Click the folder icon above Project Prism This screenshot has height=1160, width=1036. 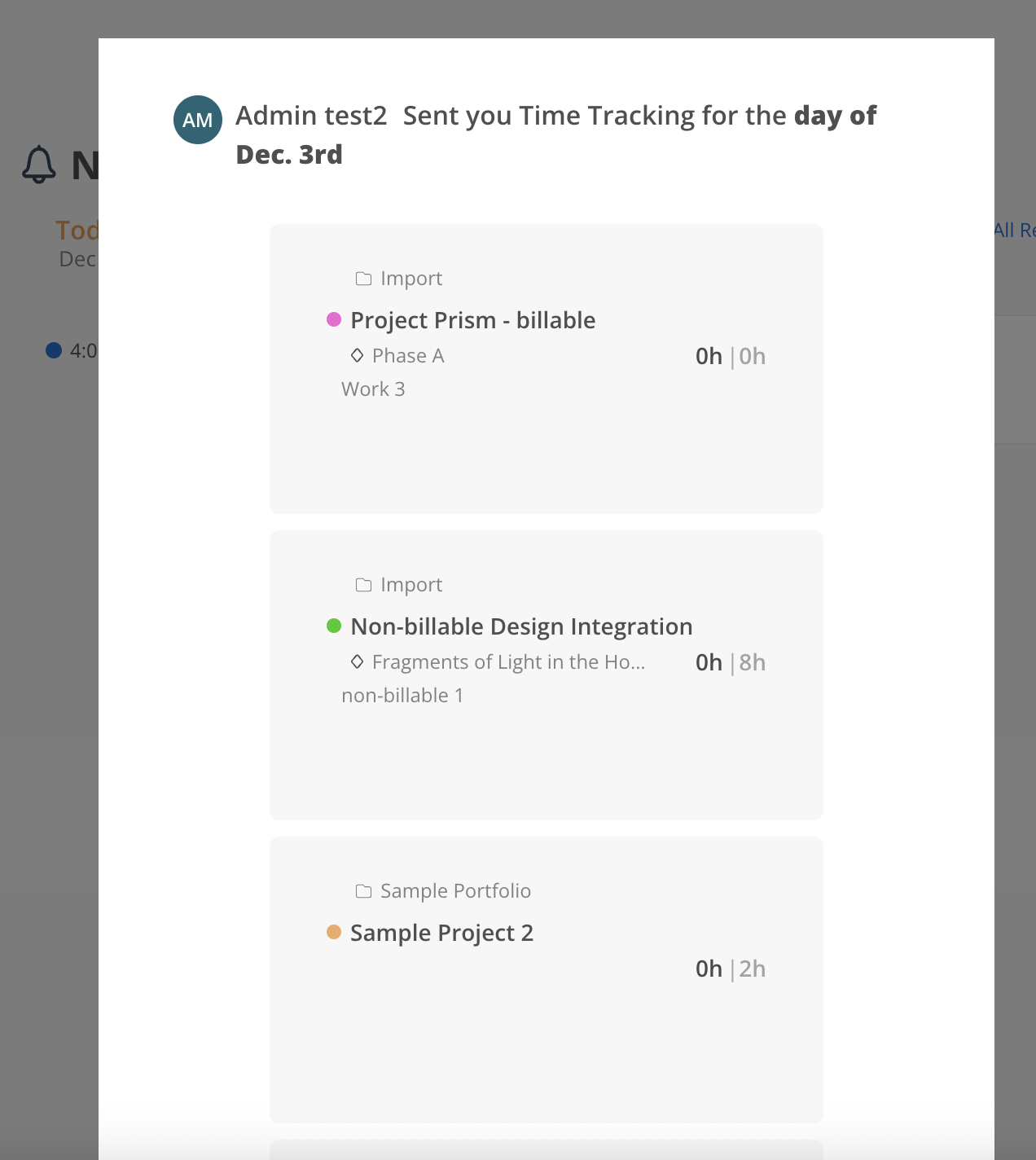coord(363,279)
